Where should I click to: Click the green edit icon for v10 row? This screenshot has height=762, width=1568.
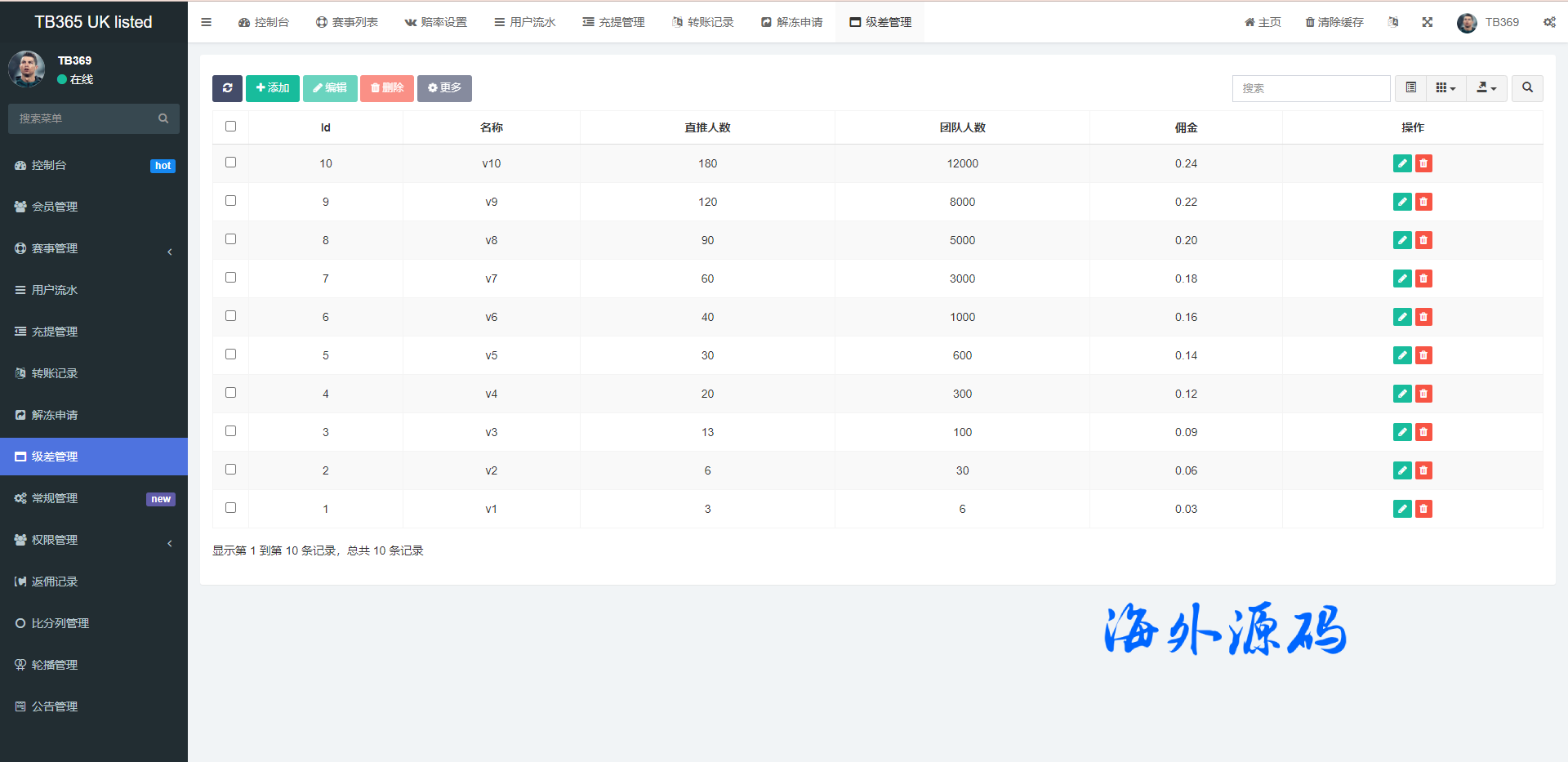1402,163
